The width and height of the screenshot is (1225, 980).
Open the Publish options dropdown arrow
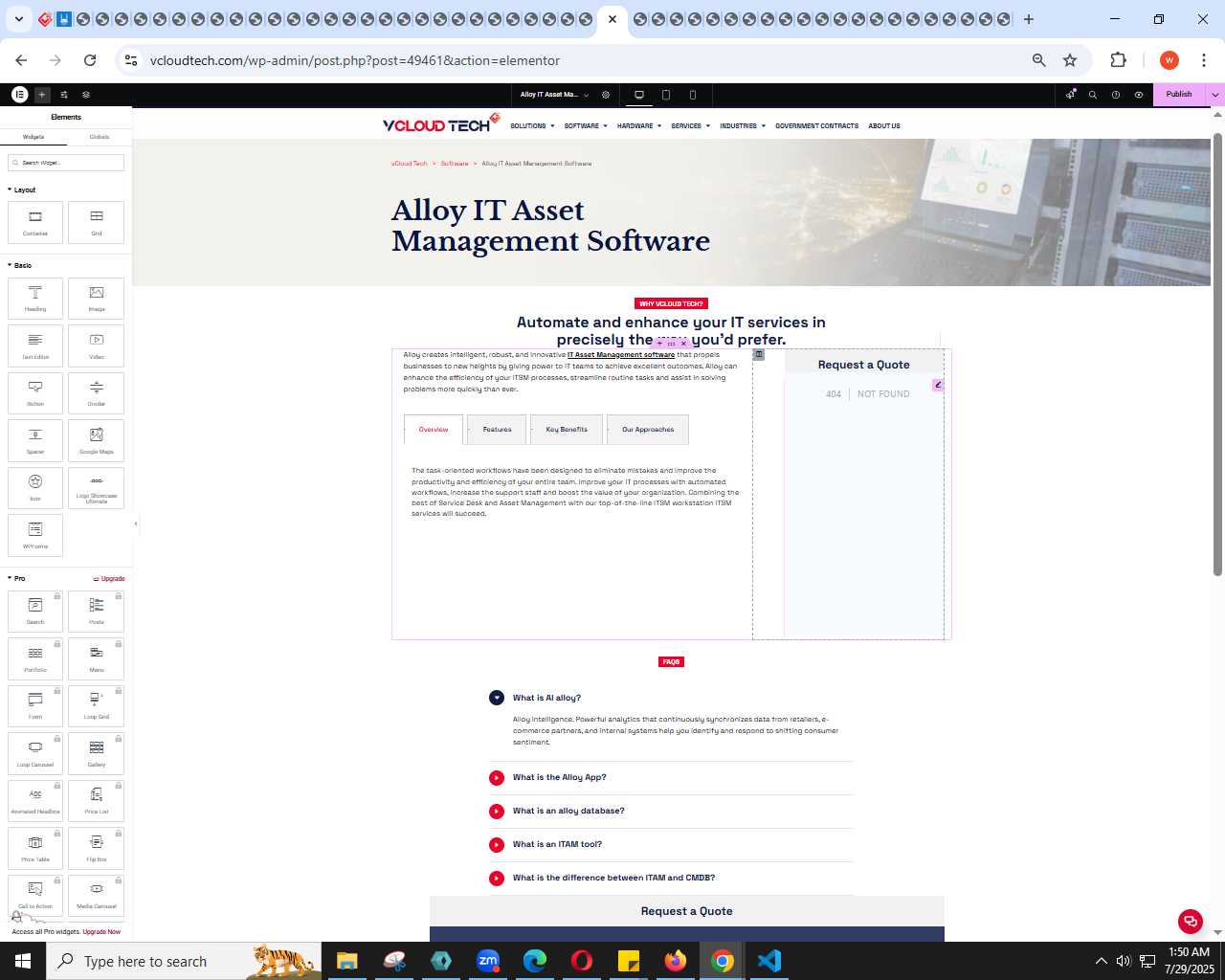pos(1215,95)
